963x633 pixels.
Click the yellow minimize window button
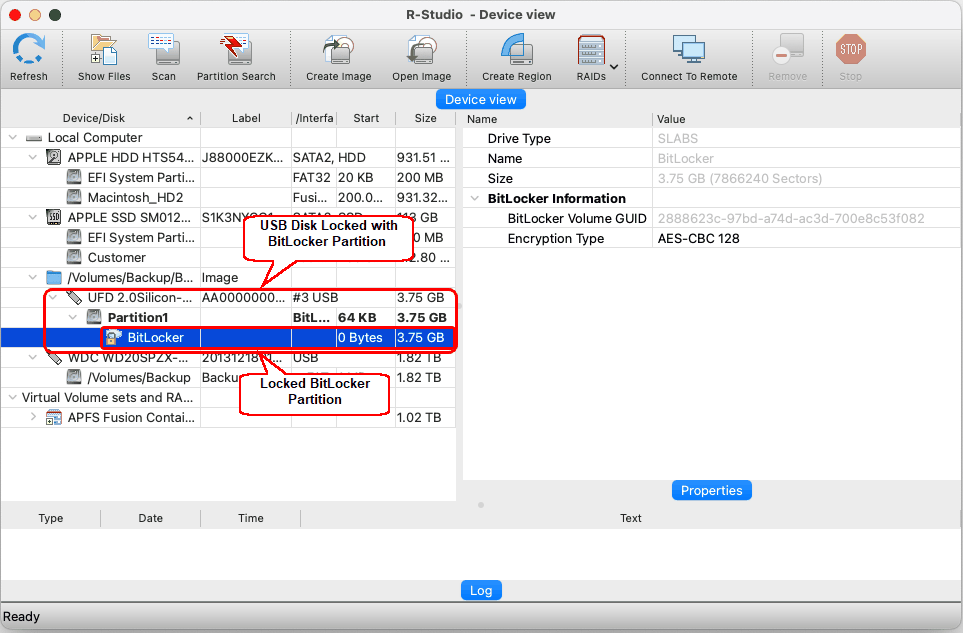35,15
